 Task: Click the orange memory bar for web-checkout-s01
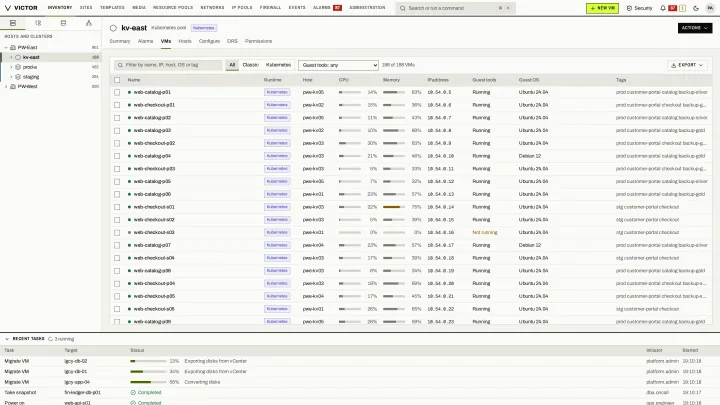pyautogui.click(x=394, y=207)
